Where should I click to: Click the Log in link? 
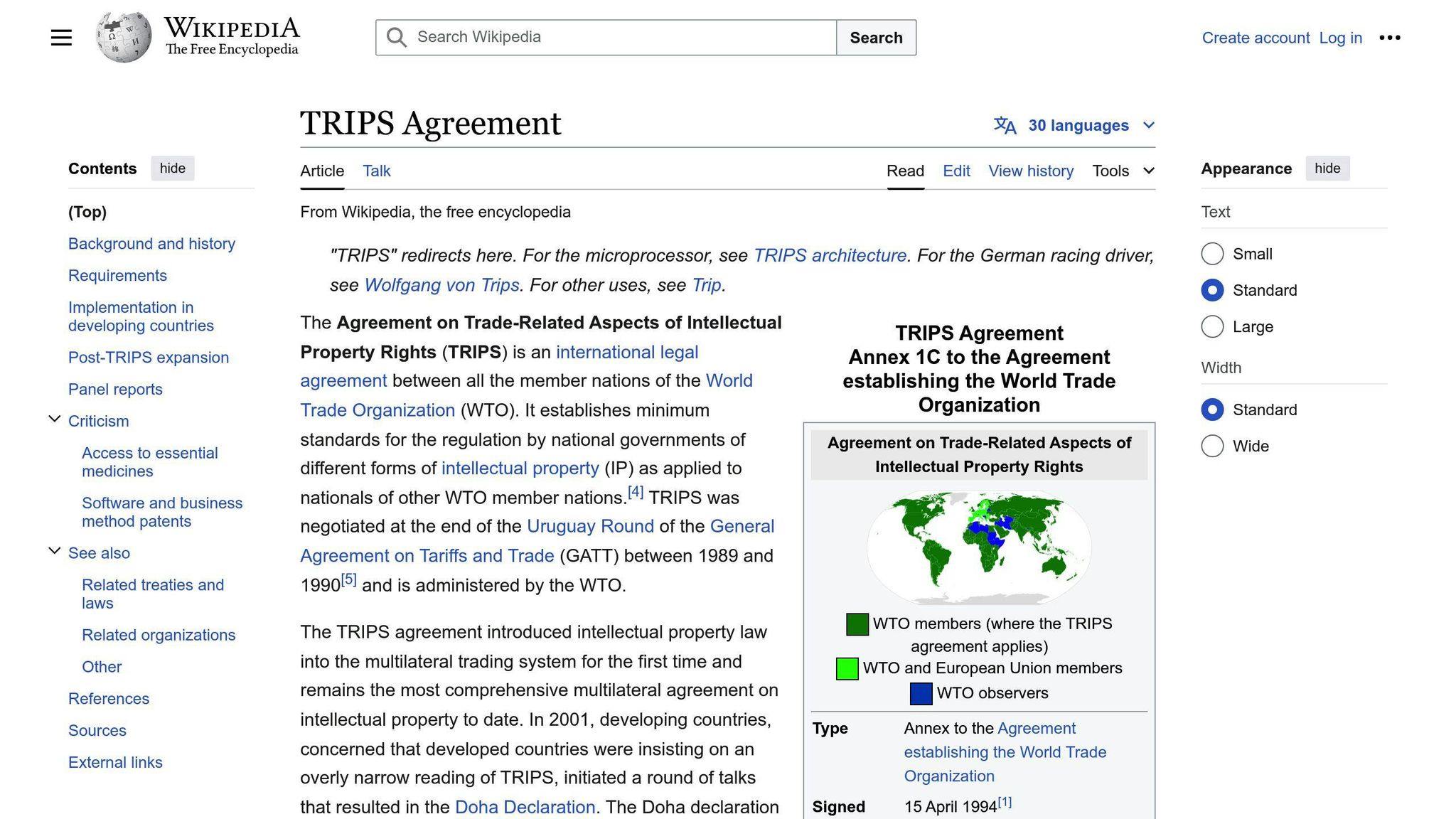1340,38
